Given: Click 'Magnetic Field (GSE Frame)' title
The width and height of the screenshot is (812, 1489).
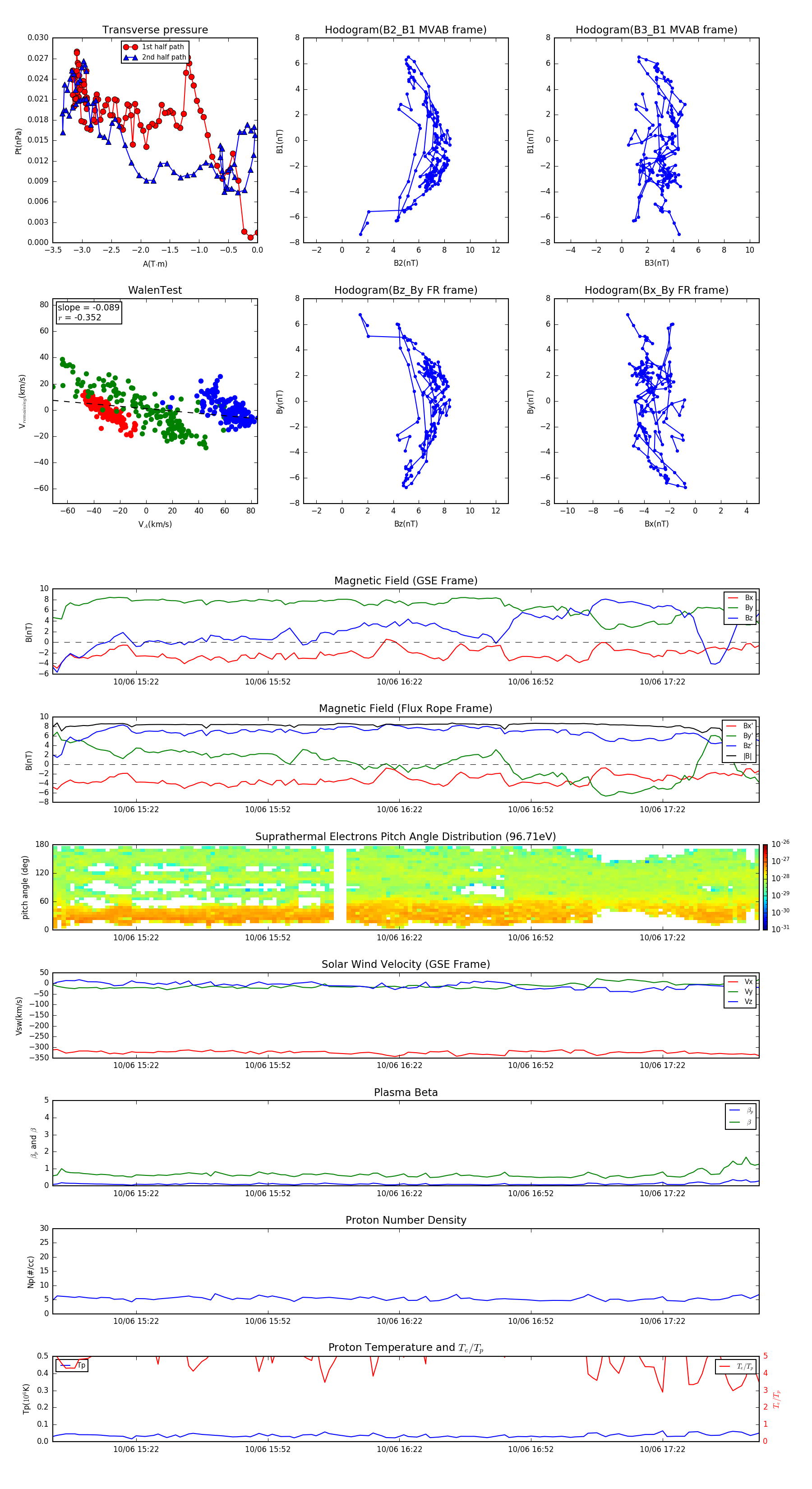Looking at the screenshot, I should (406, 581).
